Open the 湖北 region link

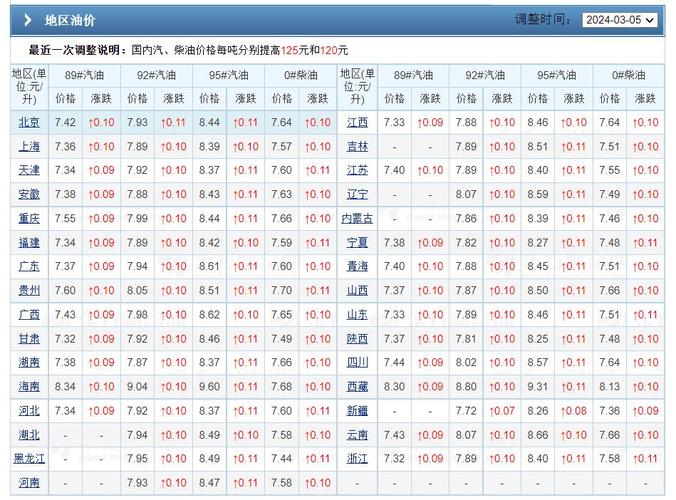coord(29,435)
